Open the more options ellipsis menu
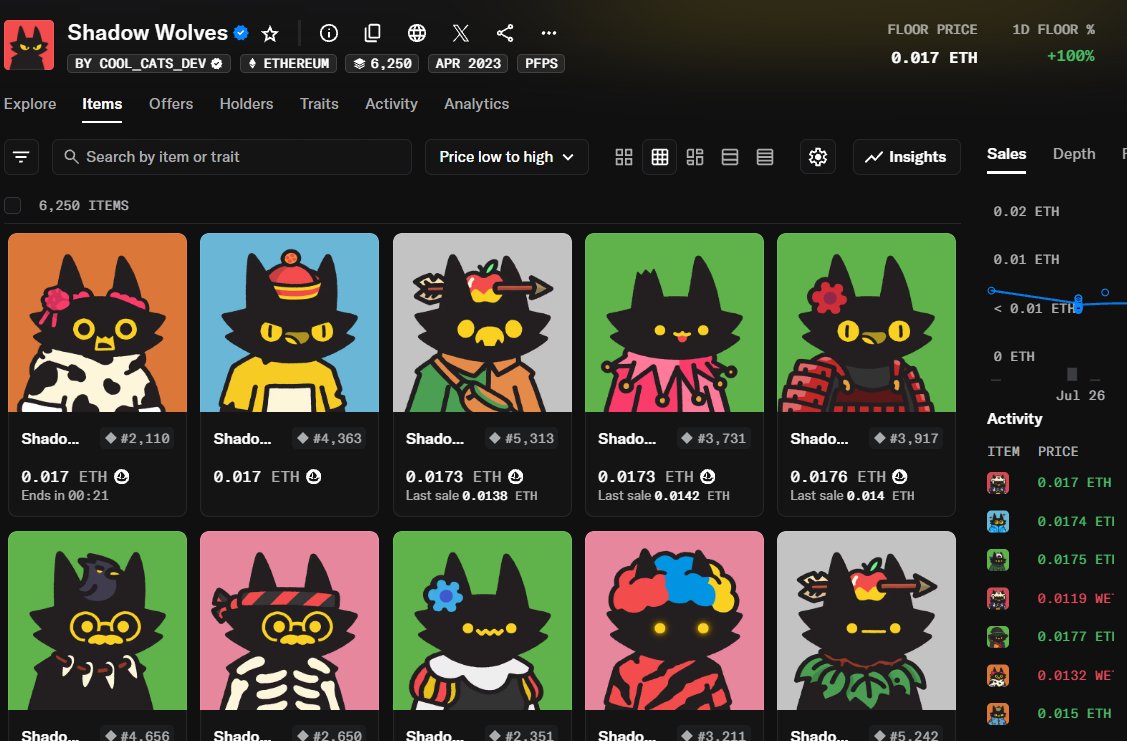This screenshot has width=1127, height=741. pyautogui.click(x=549, y=33)
